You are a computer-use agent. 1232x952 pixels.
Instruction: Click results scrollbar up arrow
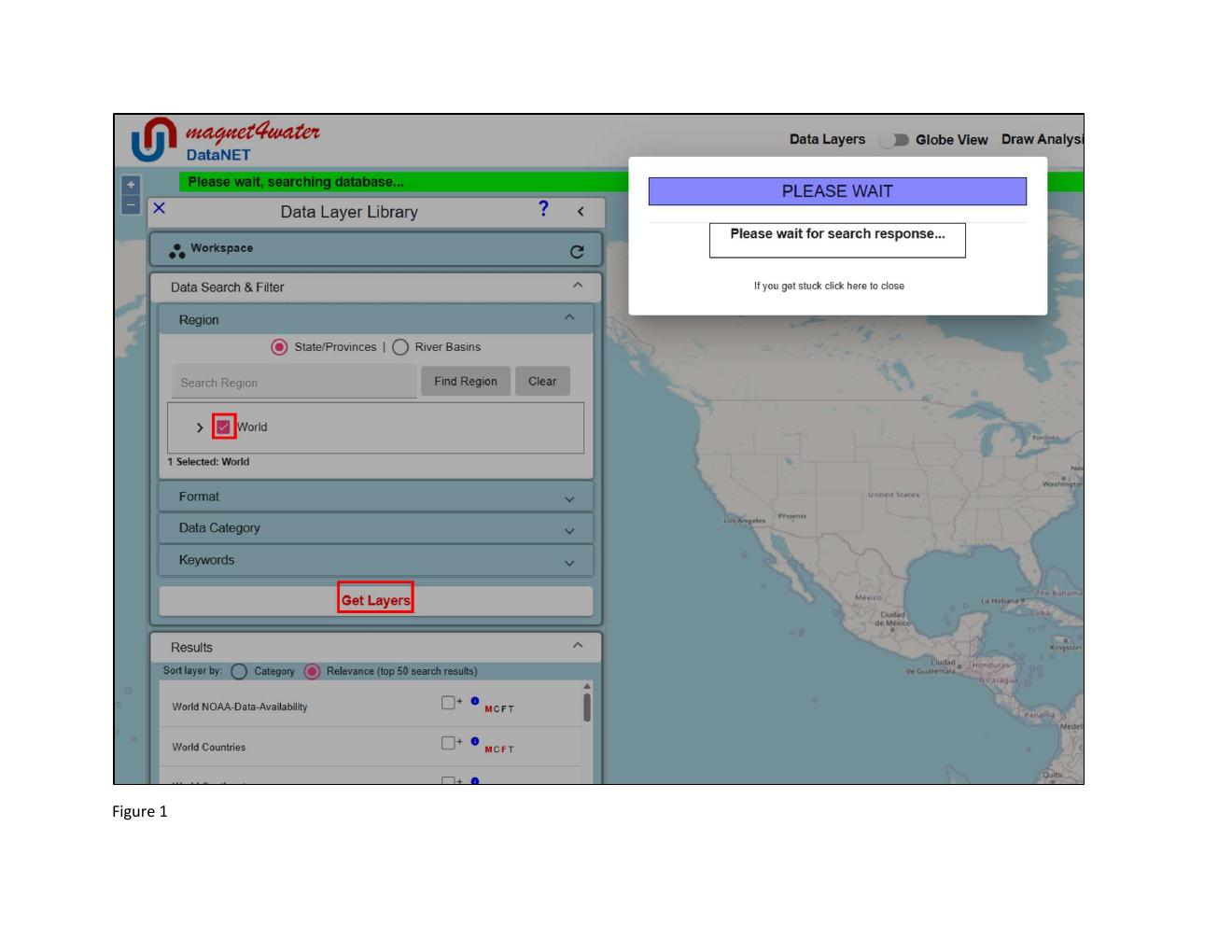coord(587,686)
